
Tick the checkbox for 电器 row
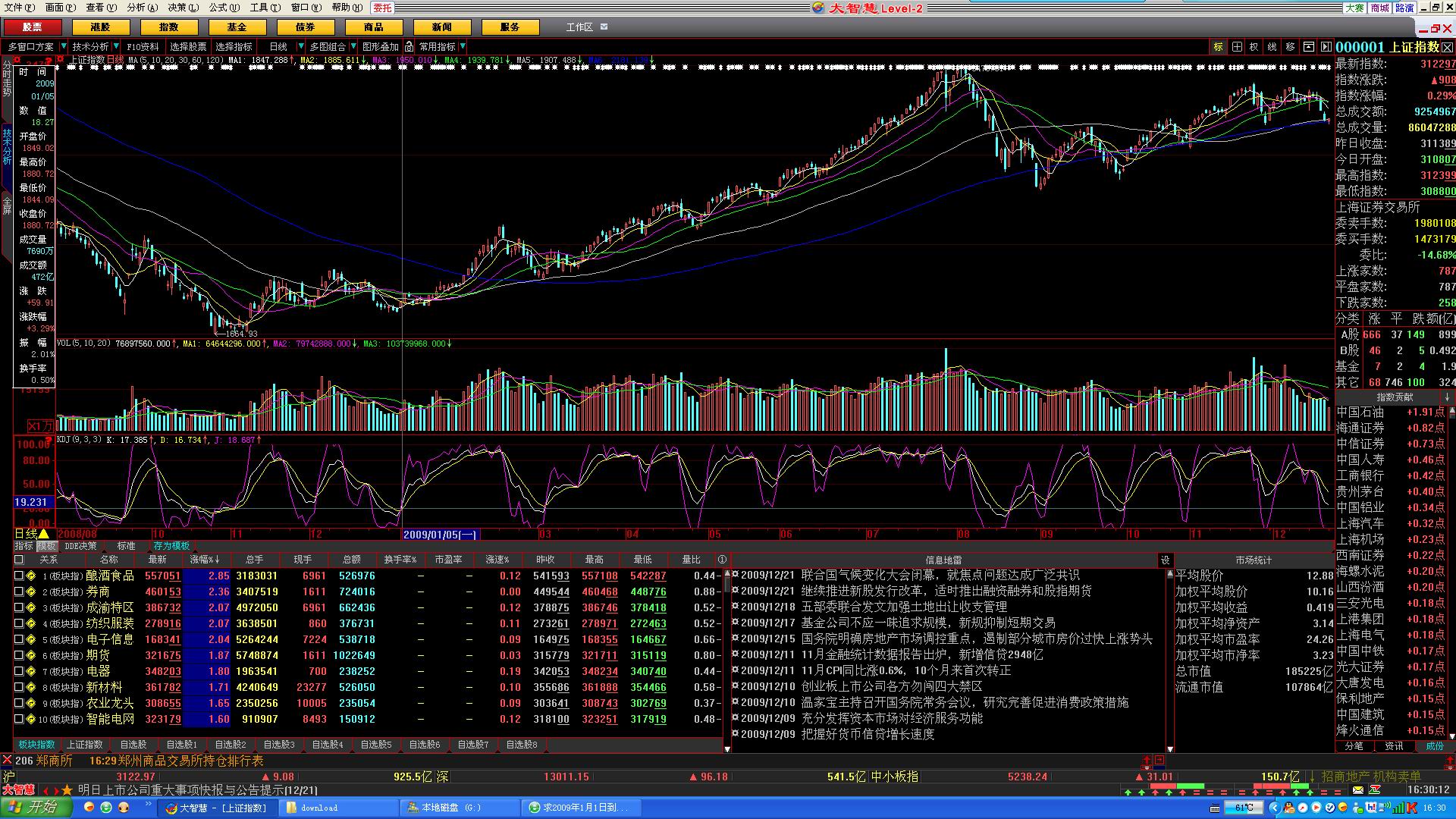click(19, 672)
